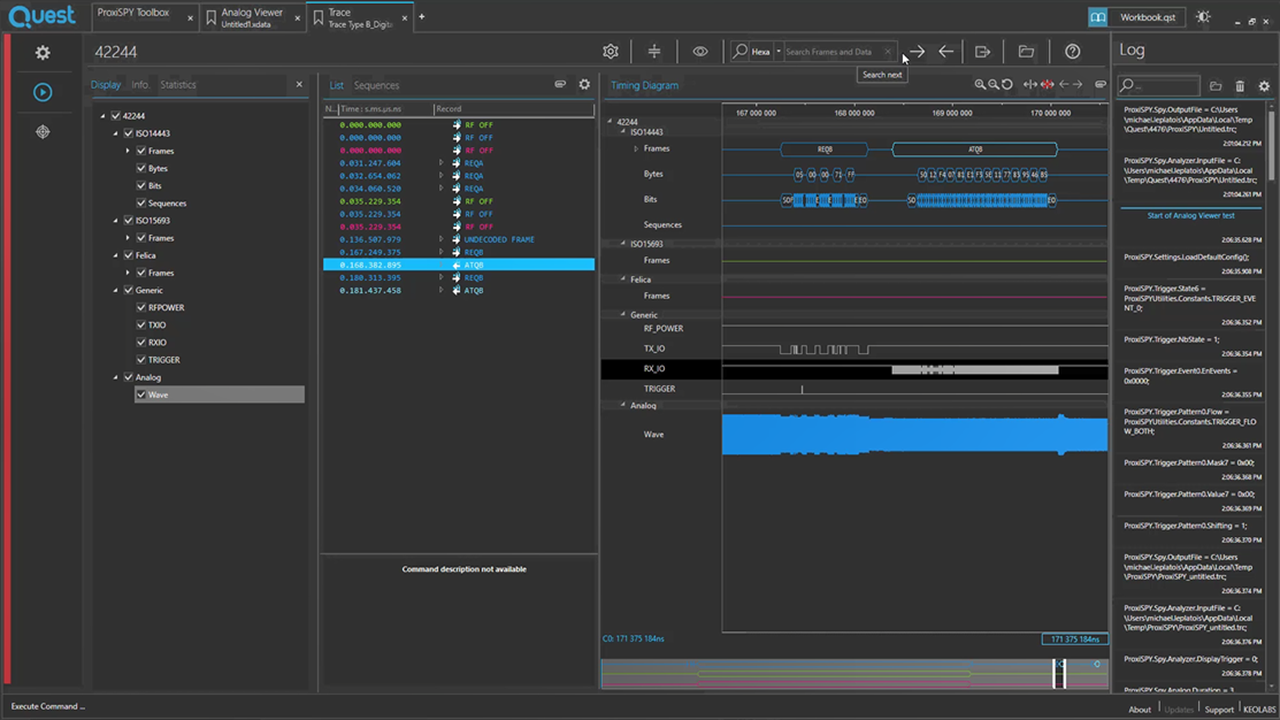Image resolution: width=1280 pixels, height=720 pixels.
Task: Click the sidebar play button
Action: 42,92
